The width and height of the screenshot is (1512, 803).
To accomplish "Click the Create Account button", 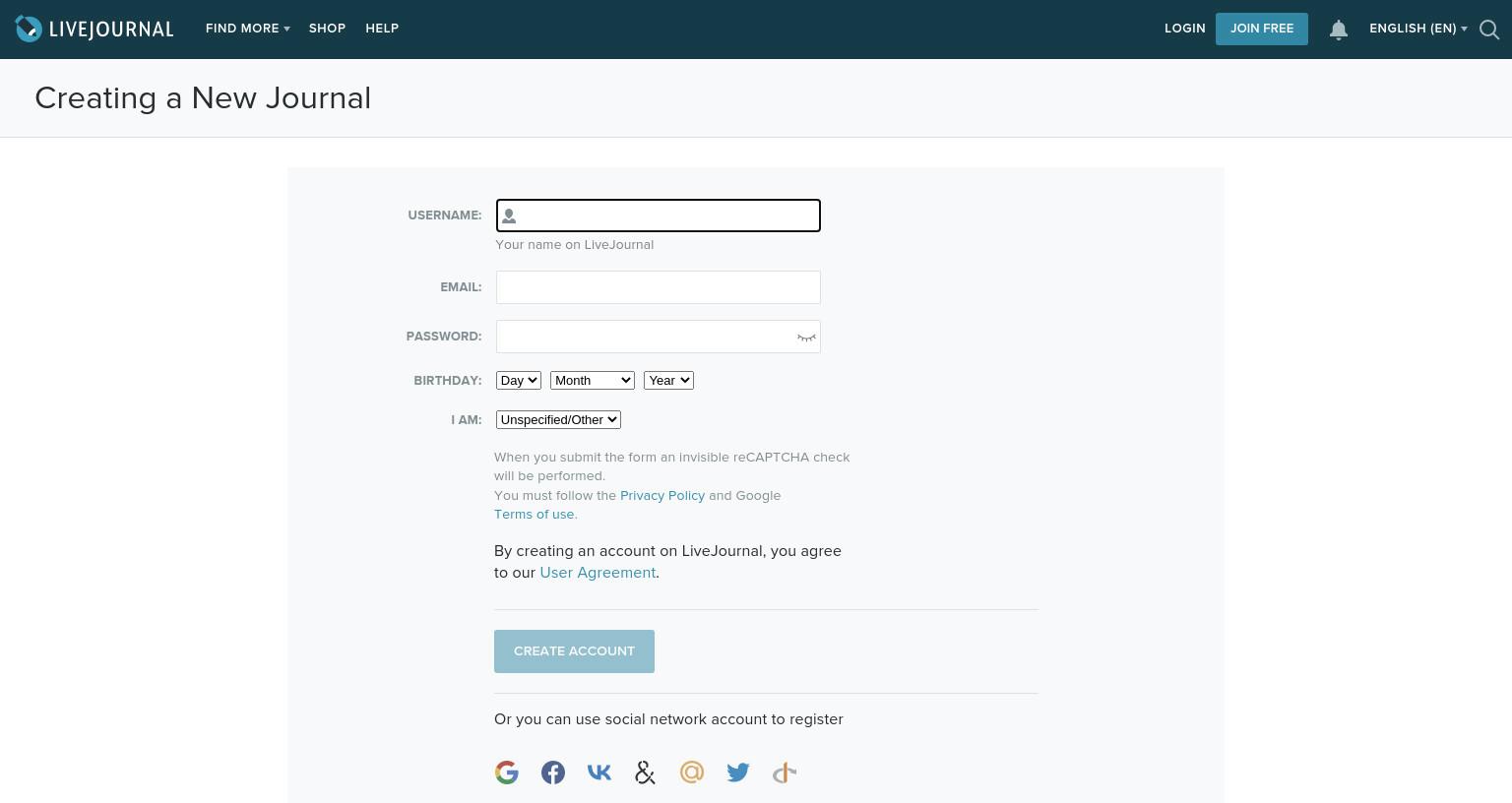I will (574, 651).
